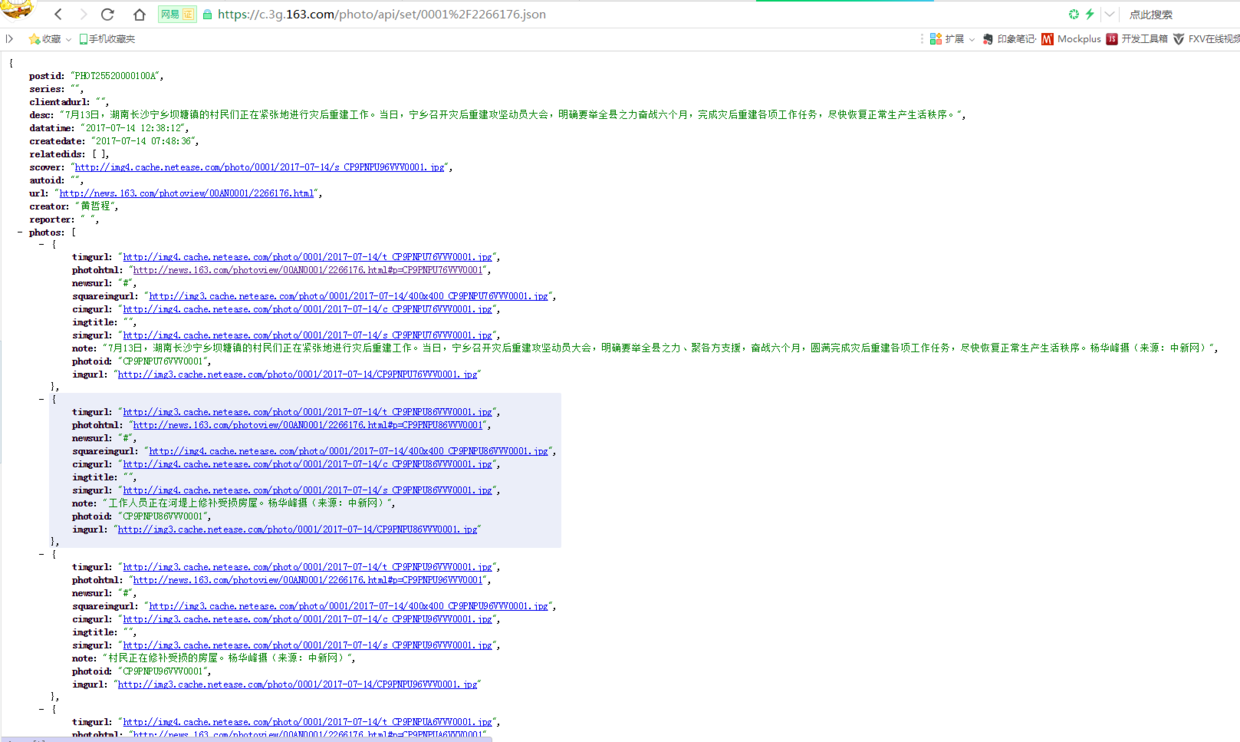Click the note text 村民正在修补受损的房屋
This screenshot has height=742, width=1240.
pos(228,658)
